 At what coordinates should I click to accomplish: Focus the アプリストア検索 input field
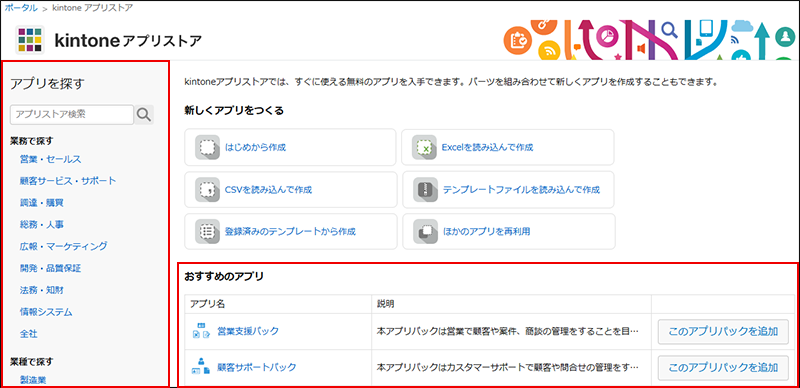(x=72, y=115)
